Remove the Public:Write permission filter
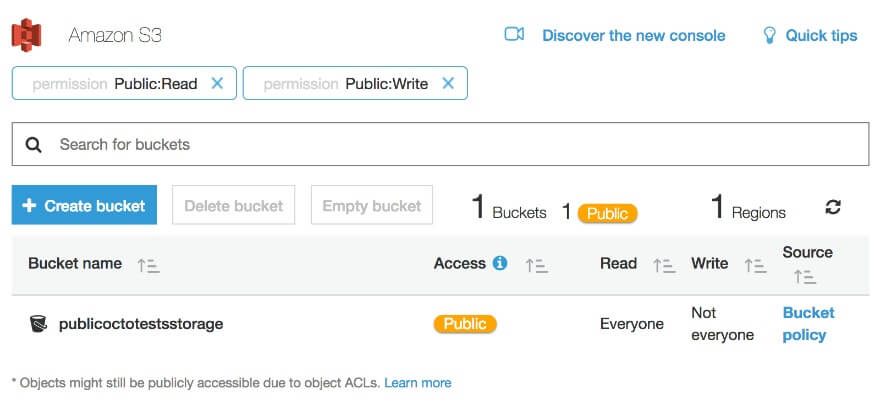The height and width of the screenshot is (413, 876). click(x=447, y=83)
